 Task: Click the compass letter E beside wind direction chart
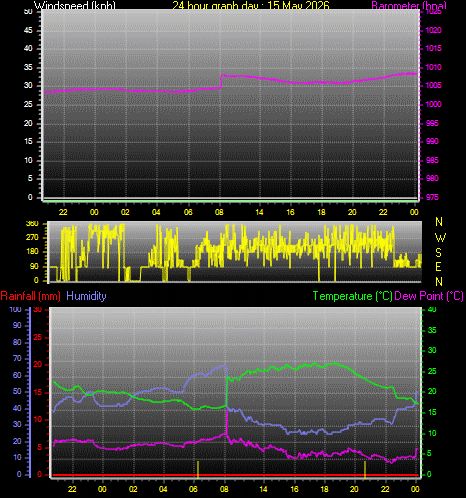439,267
